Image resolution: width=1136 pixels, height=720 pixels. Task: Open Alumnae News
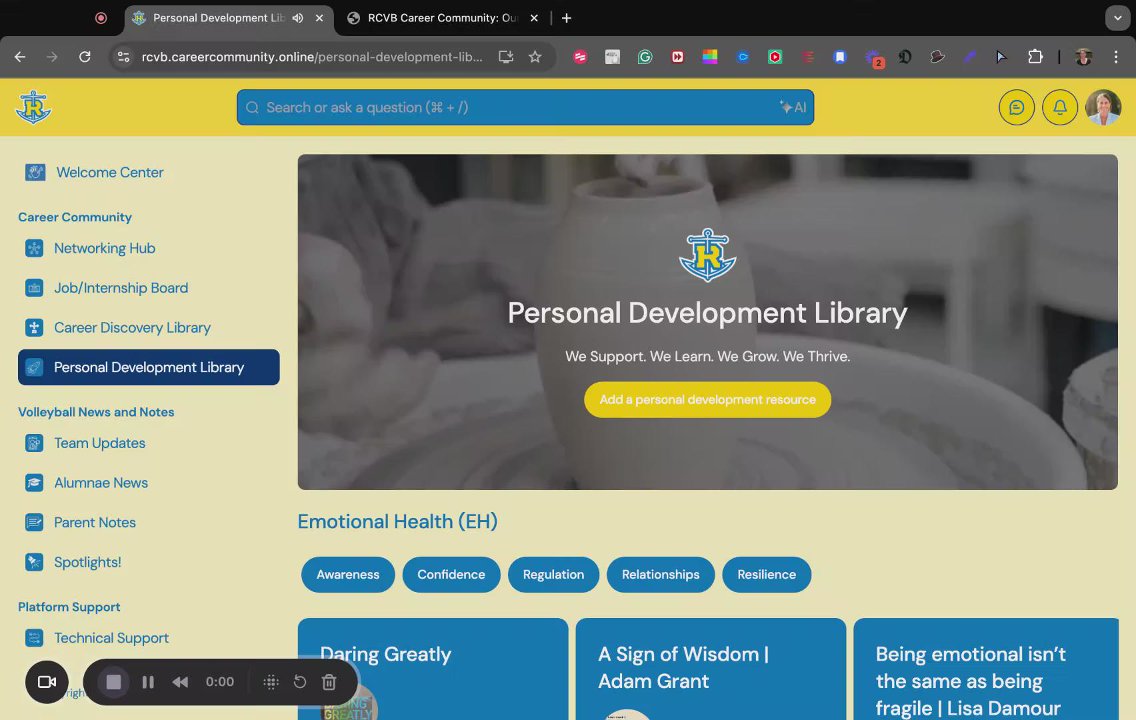(x=101, y=483)
